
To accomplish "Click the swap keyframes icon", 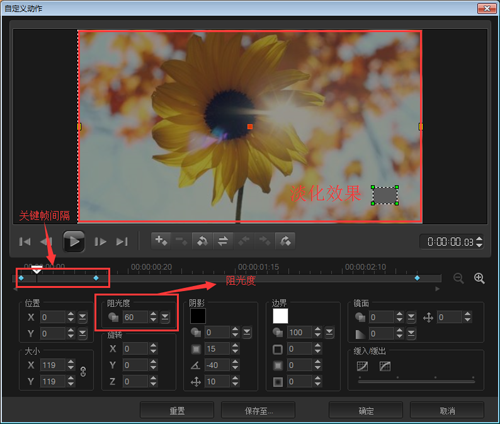I will coord(223,241).
